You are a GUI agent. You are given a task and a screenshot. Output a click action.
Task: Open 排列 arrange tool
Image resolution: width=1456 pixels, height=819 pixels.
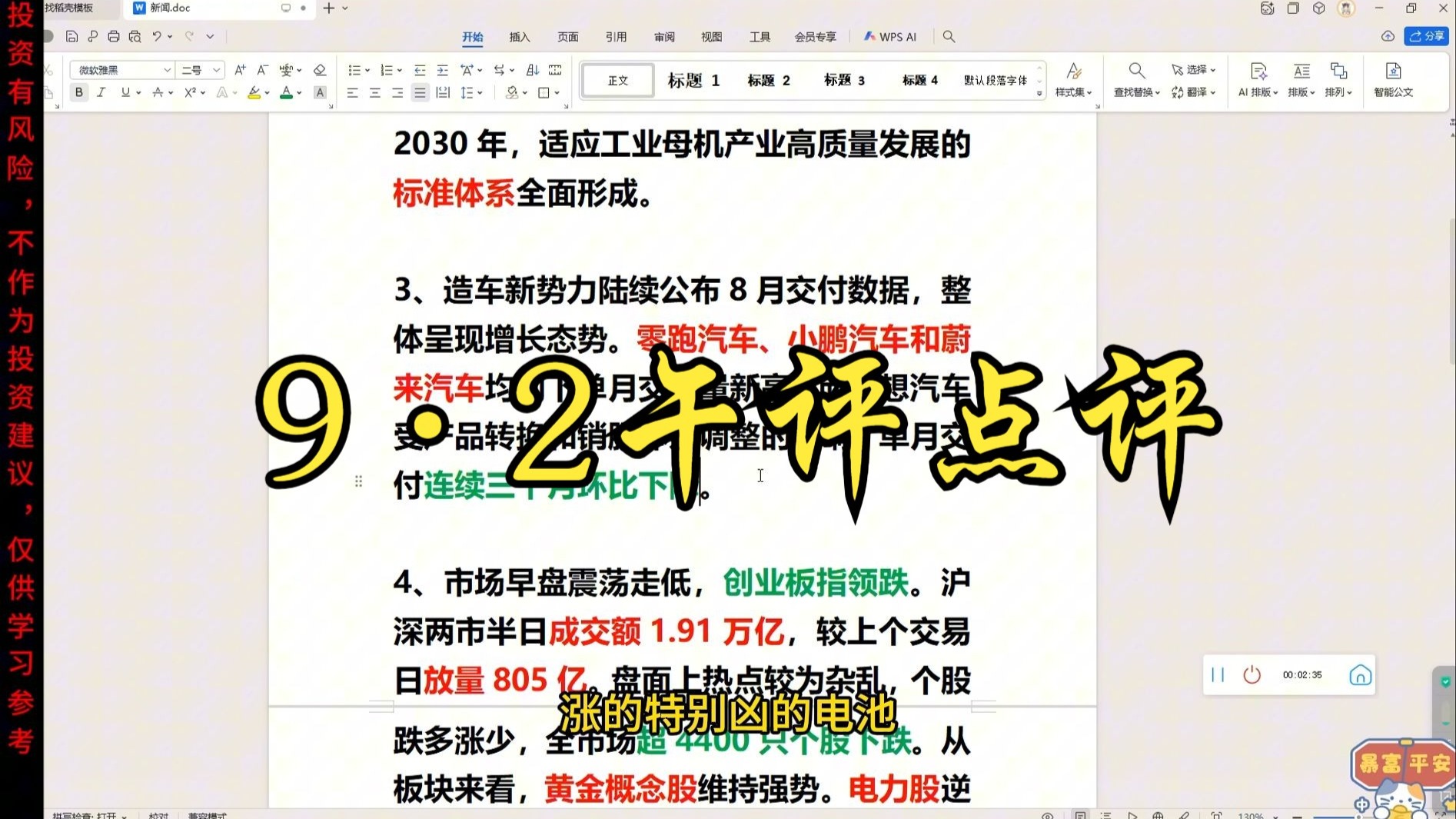(1338, 80)
